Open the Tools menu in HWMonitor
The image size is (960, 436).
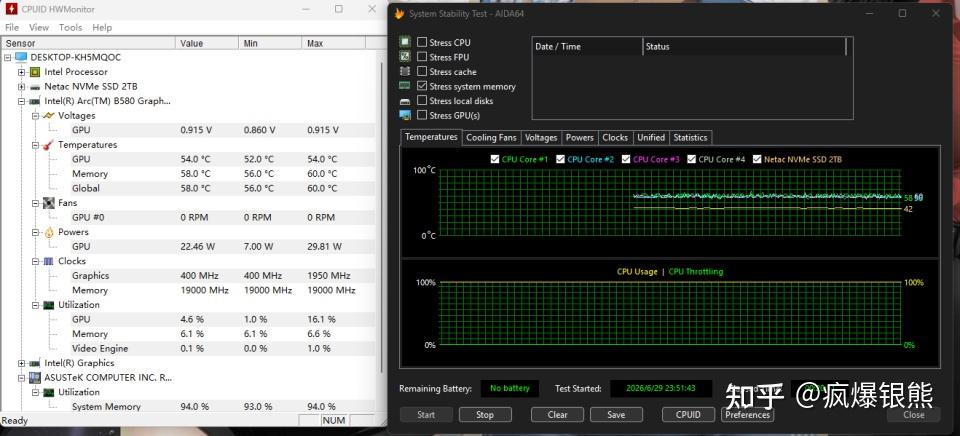click(70, 28)
